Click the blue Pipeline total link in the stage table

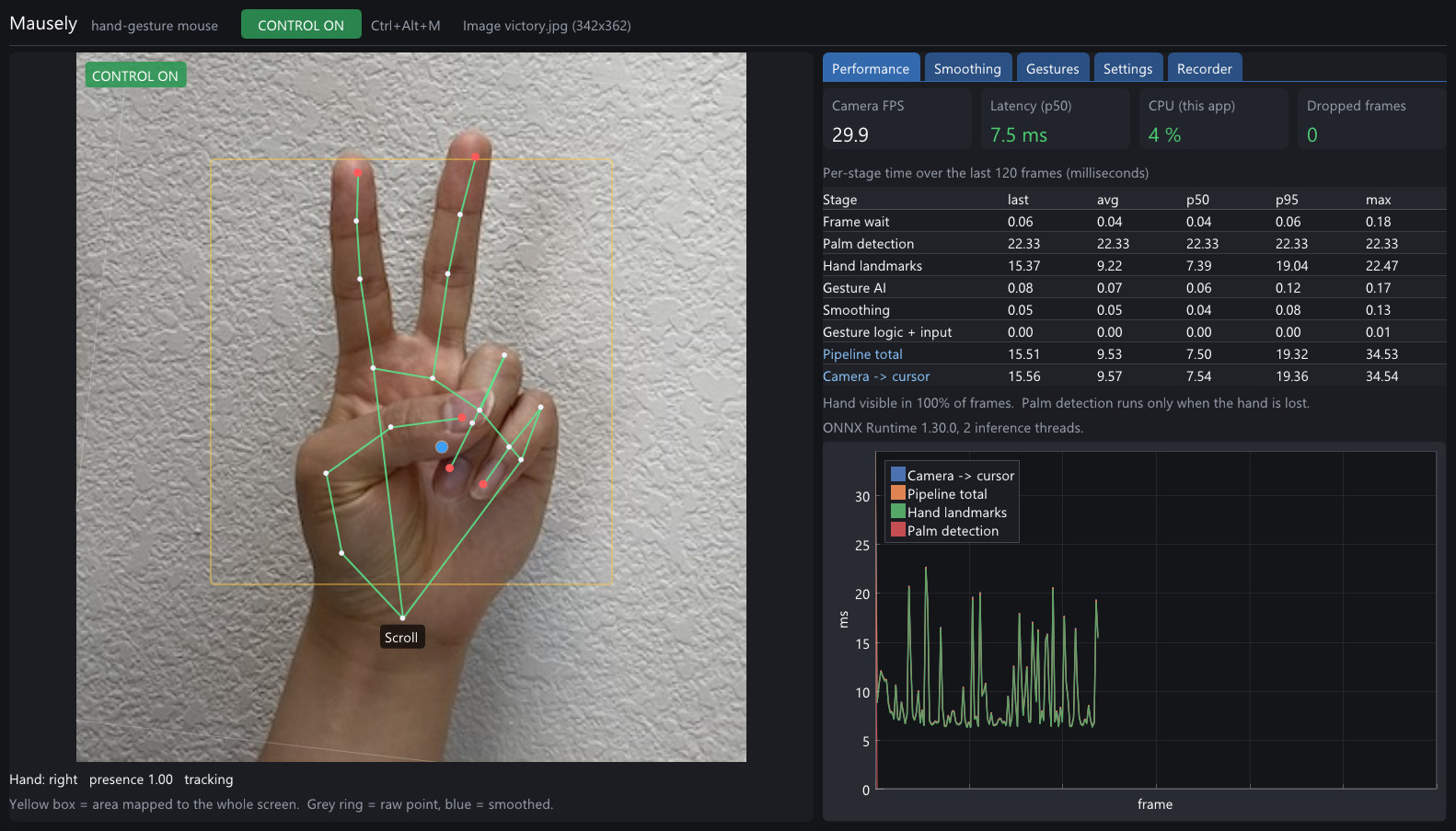tap(862, 354)
